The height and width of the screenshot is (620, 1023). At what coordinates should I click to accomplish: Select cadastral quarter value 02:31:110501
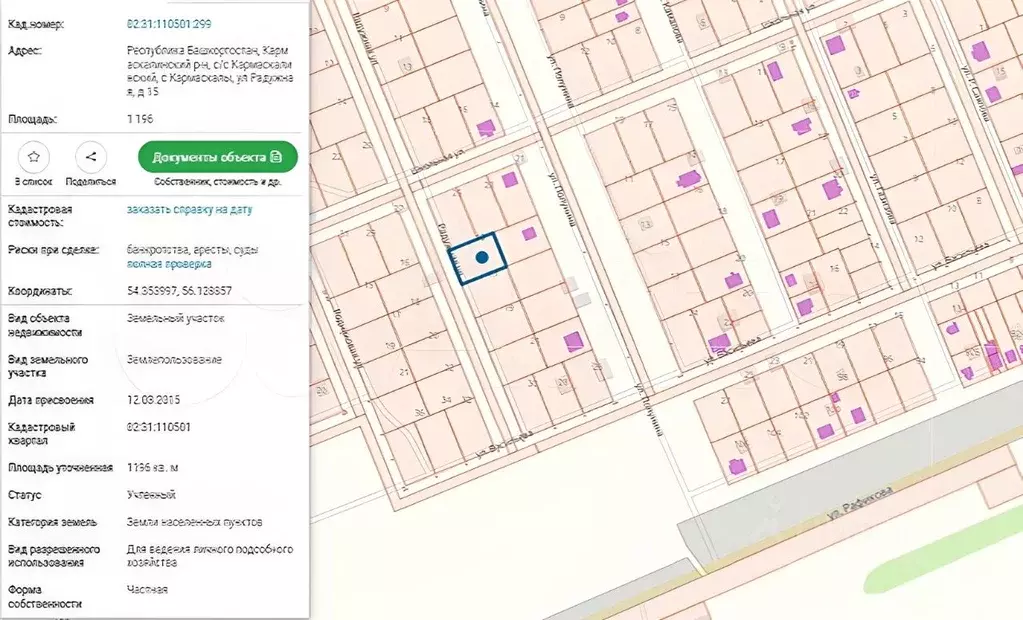click(x=159, y=427)
